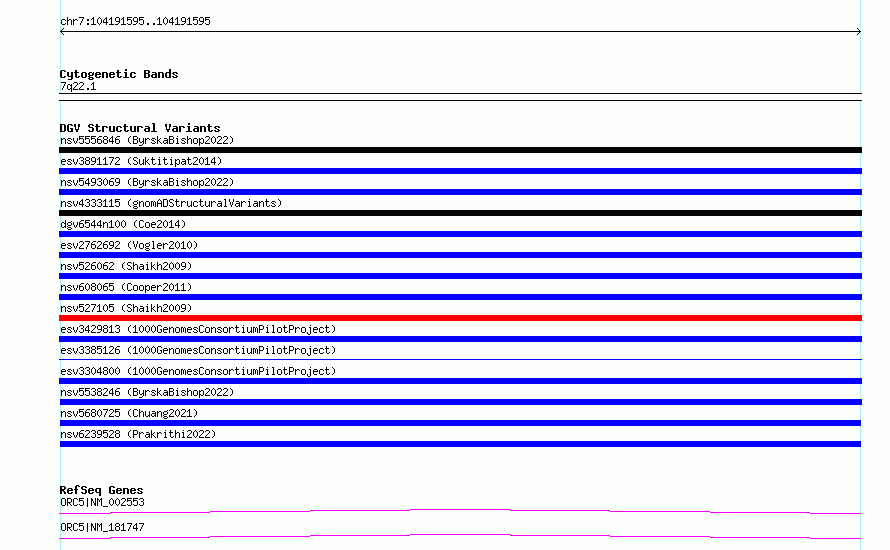Open variant esv2762692 (Vogler2010)
Screen dimensions: 890x550
[x=129, y=245]
